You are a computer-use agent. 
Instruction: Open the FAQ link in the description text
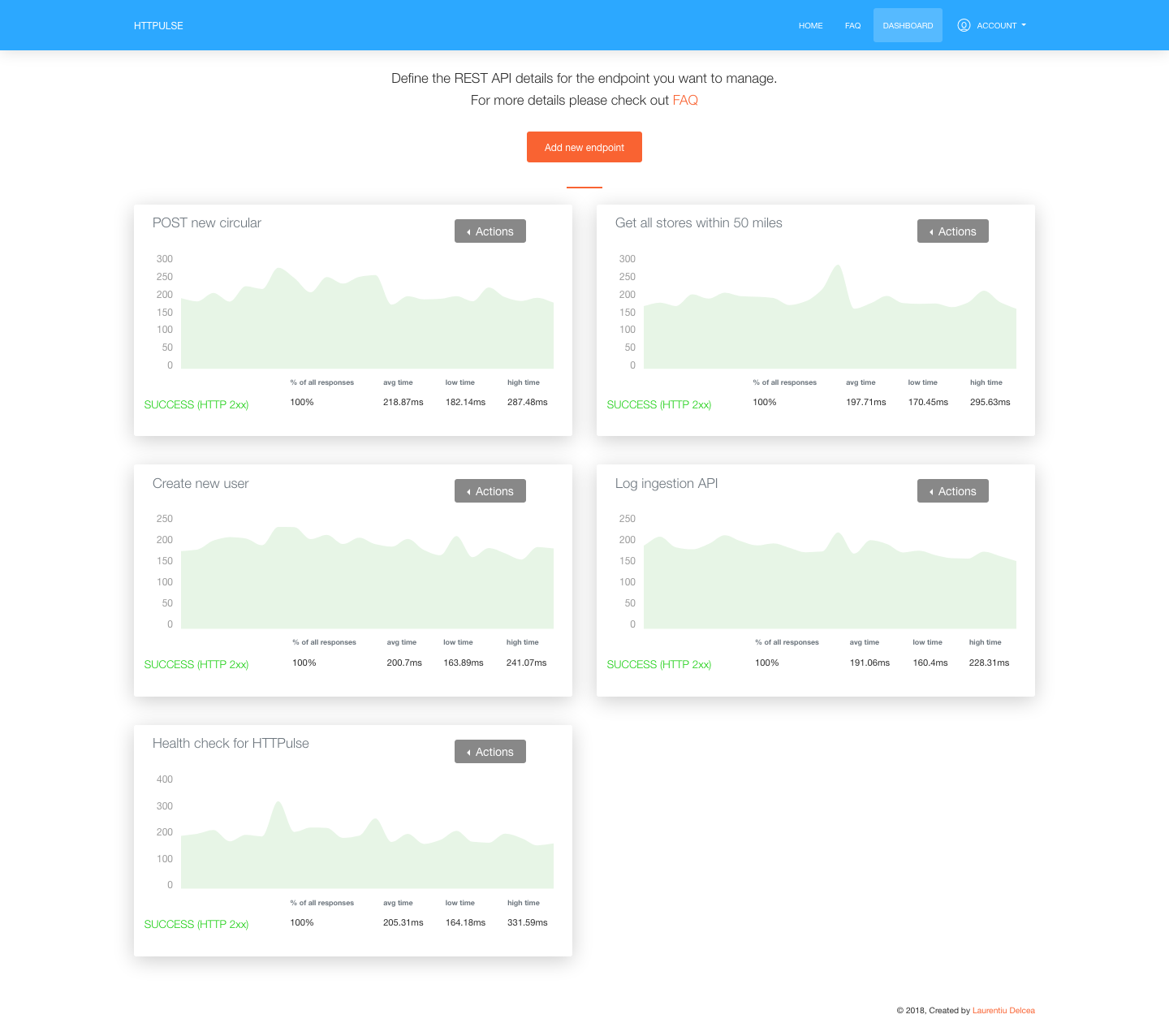click(x=684, y=100)
